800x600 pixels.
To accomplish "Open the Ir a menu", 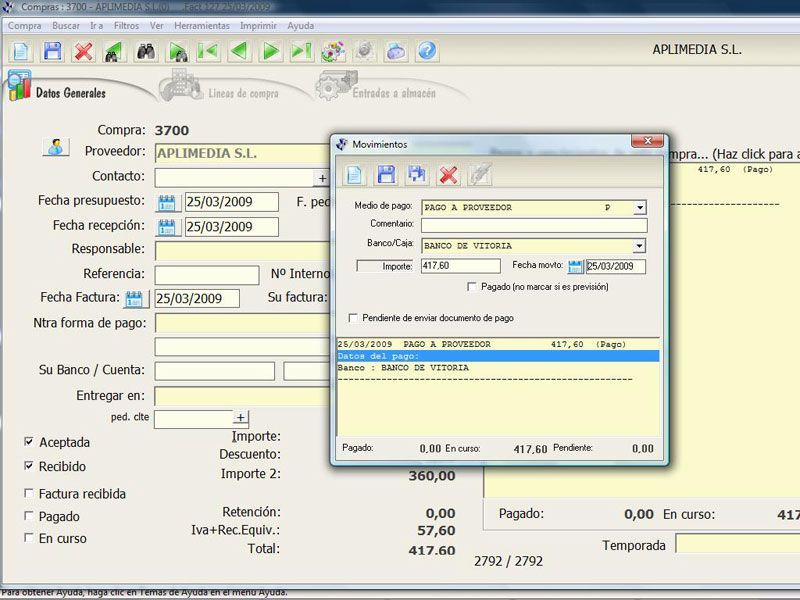I will (x=96, y=26).
